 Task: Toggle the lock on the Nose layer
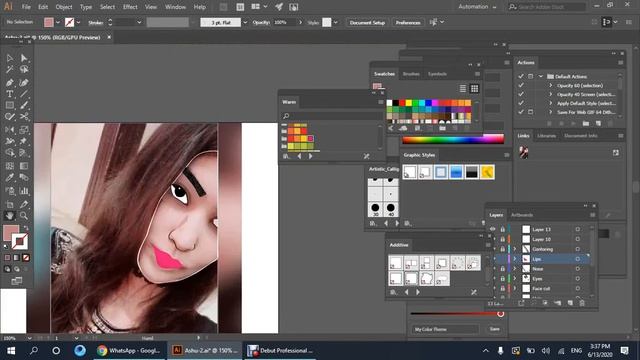click(x=502, y=269)
